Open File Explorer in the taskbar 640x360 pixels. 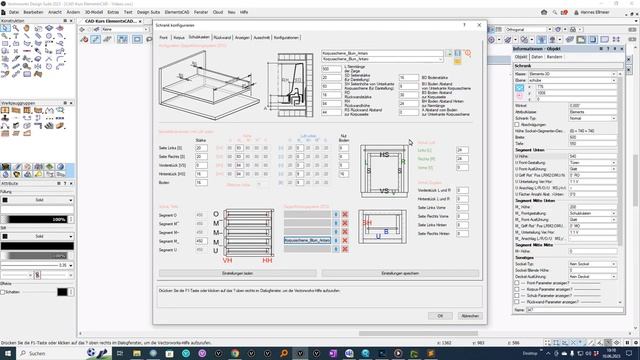(137, 353)
